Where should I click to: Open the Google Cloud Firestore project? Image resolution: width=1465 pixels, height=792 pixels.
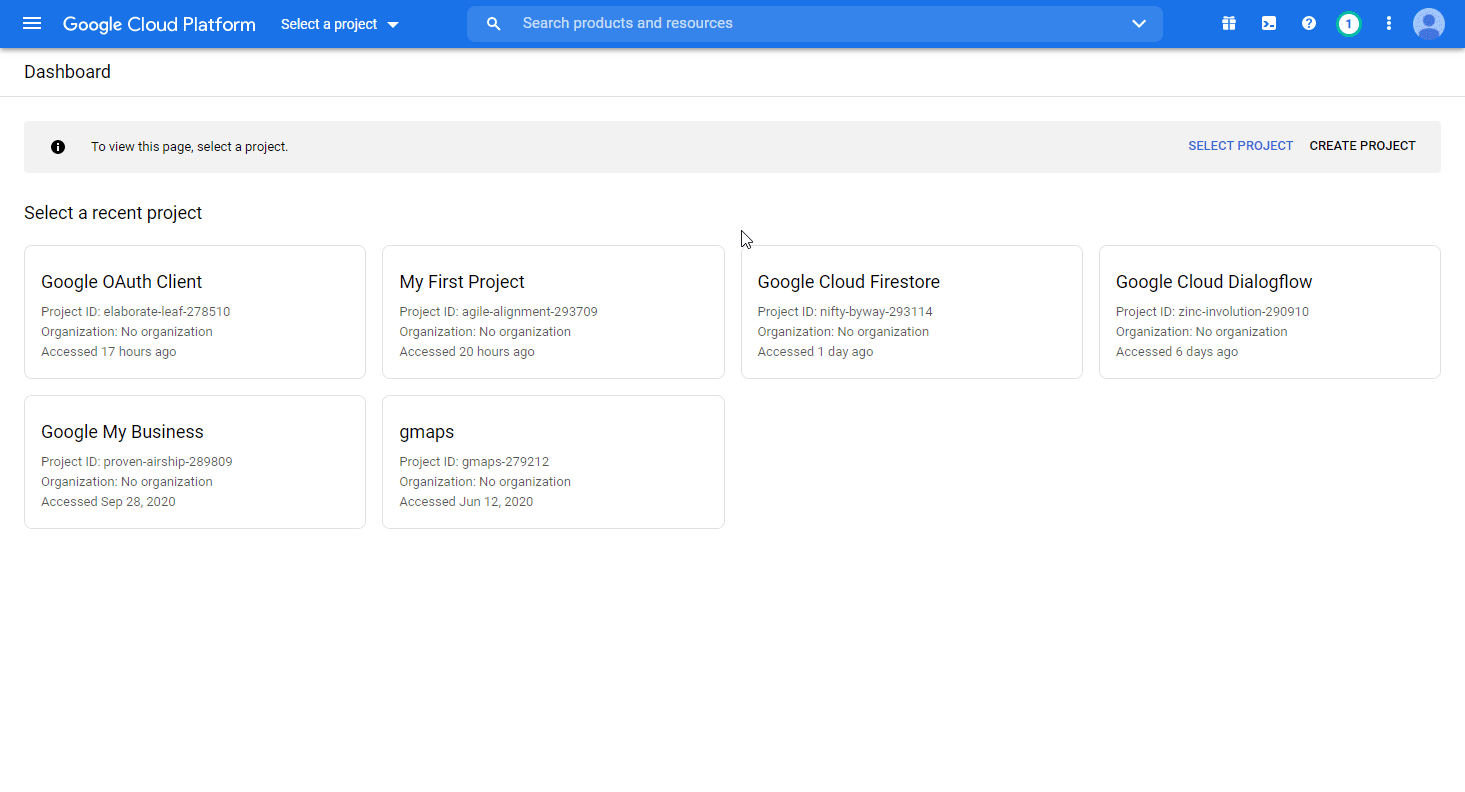tap(911, 312)
